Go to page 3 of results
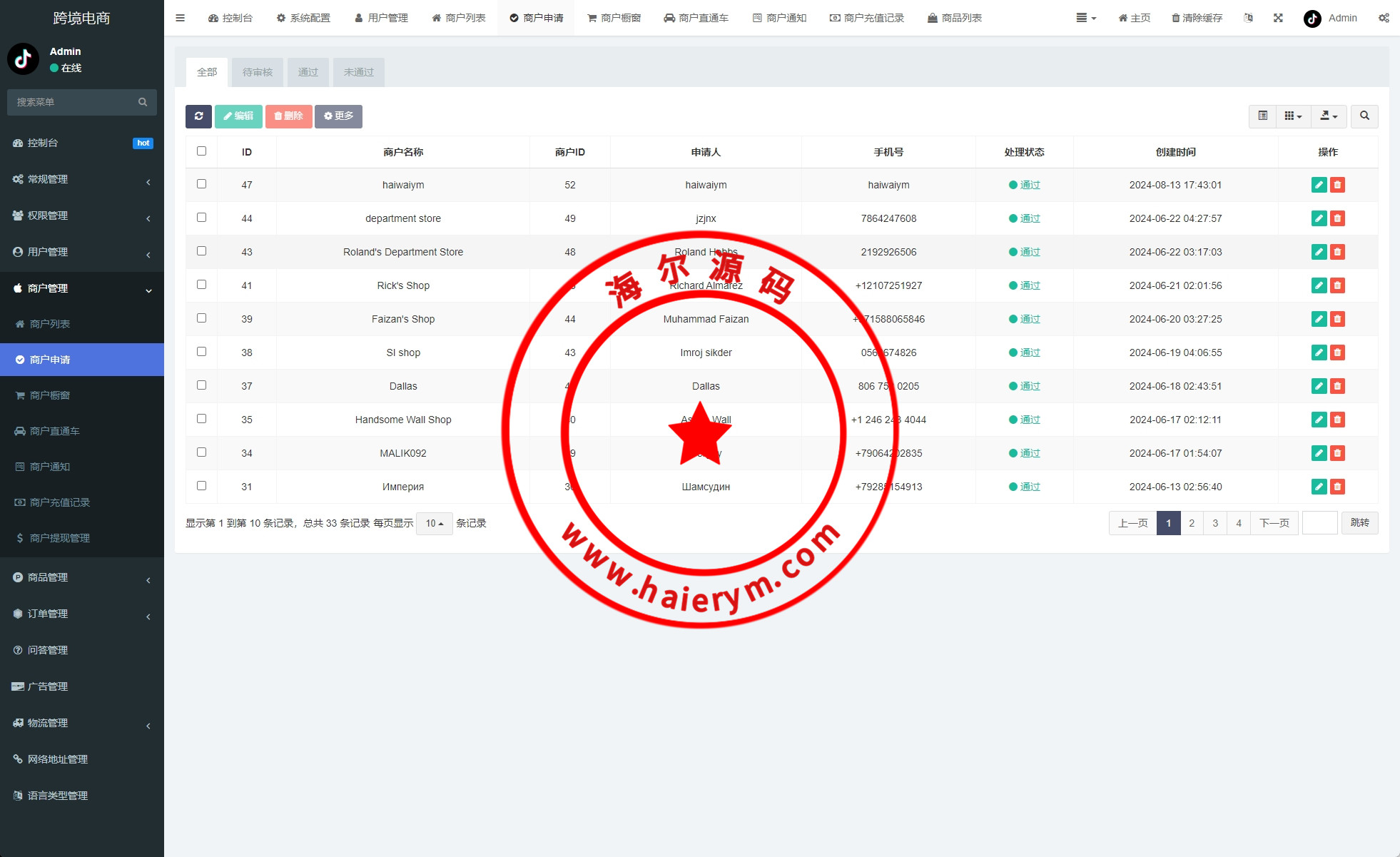 [1214, 523]
